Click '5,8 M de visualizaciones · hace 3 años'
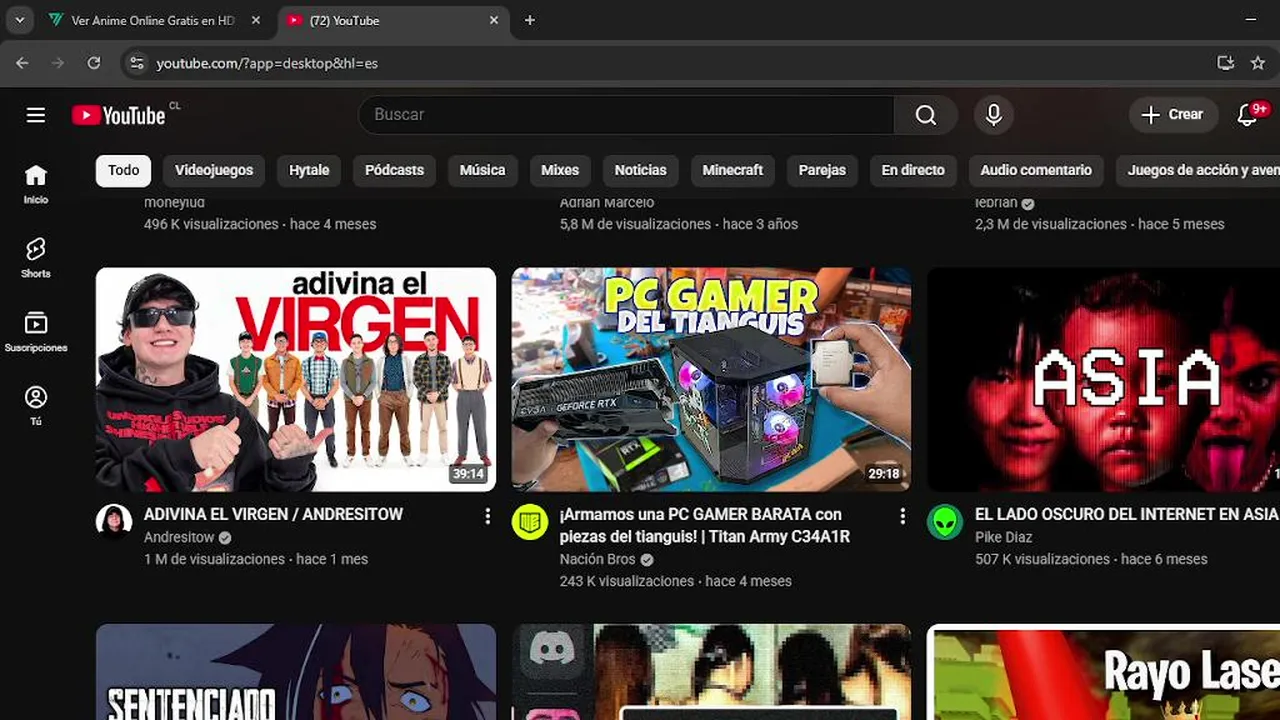The width and height of the screenshot is (1280, 720). click(x=679, y=224)
